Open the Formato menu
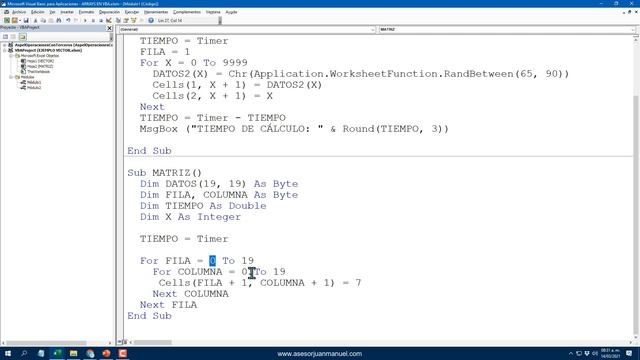This screenshot has height=360, width=640. click(86, 12)
